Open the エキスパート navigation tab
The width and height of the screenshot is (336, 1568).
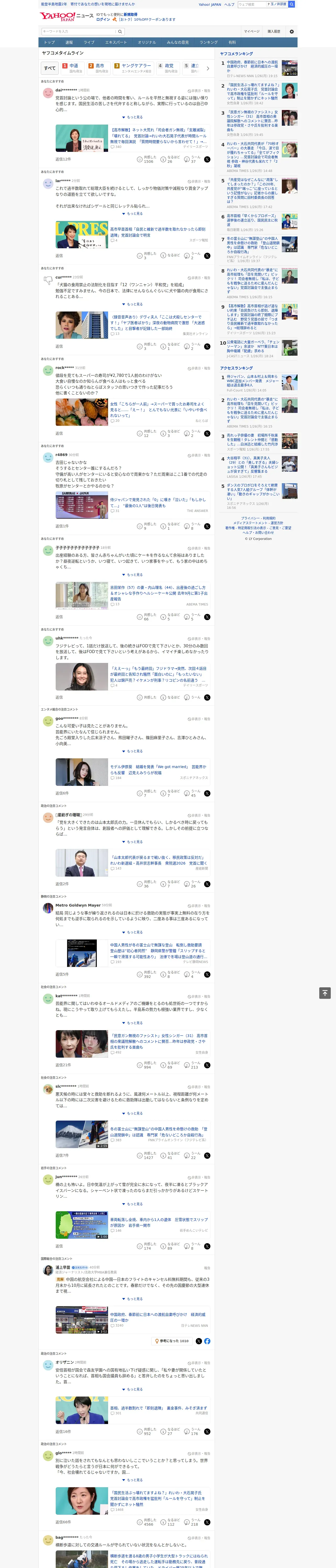point(116,43)
